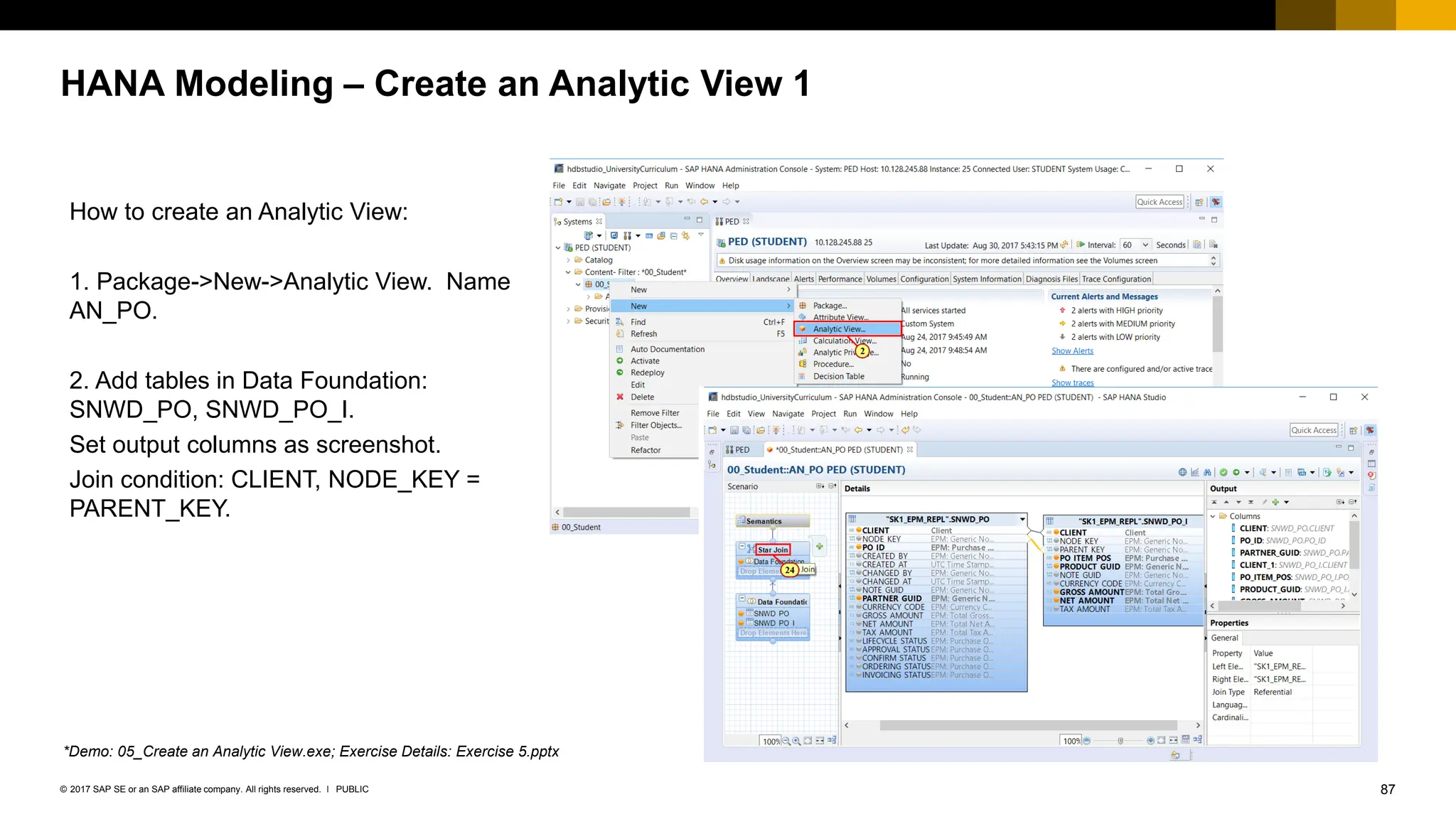Screen dimensions: 1456x819
Task: Click the Scenario pane zoom-in magnifier
Action: click(797, 741)
